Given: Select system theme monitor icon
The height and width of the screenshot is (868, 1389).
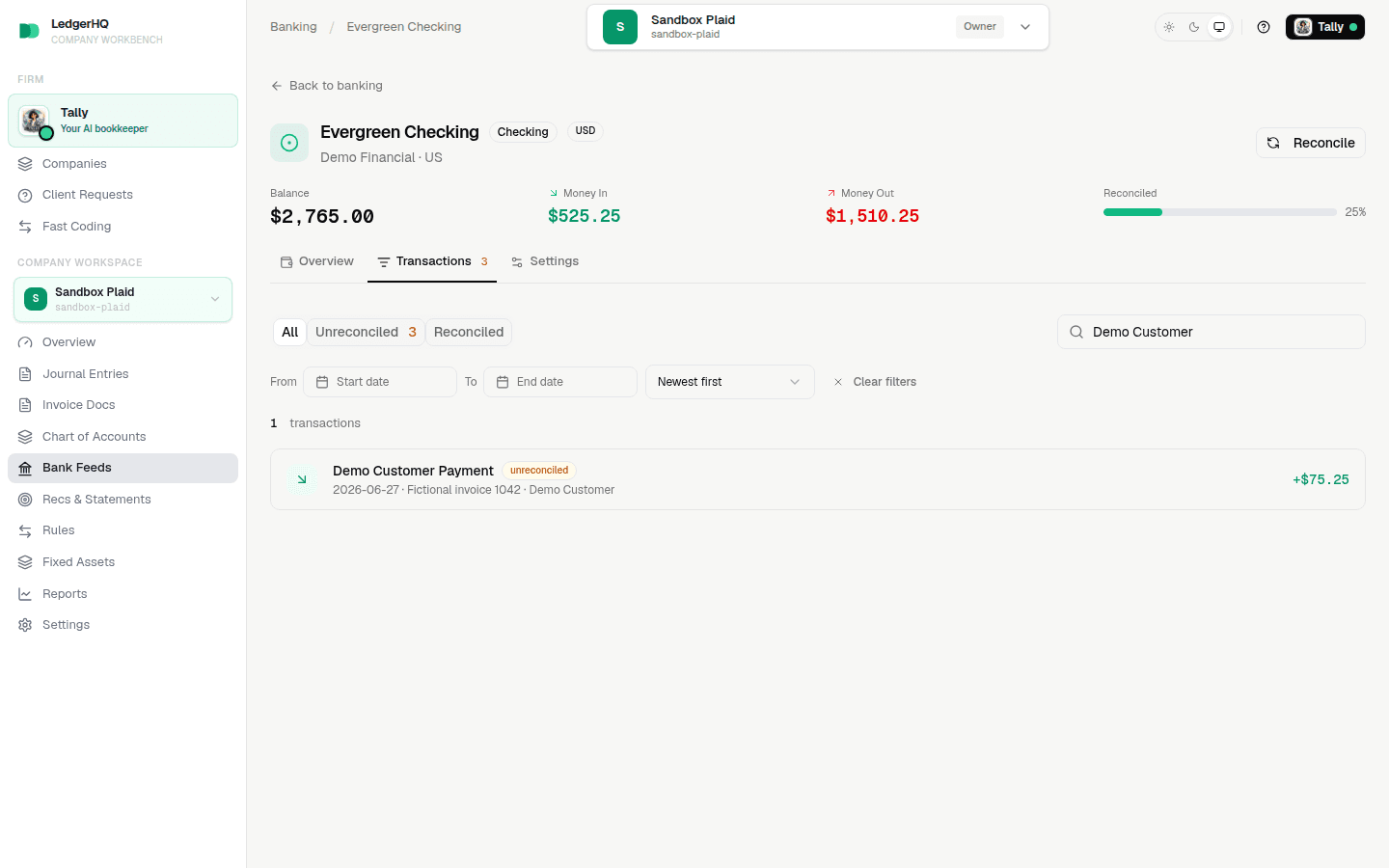Looking at the screenshot, I should tap(1219, 27).
